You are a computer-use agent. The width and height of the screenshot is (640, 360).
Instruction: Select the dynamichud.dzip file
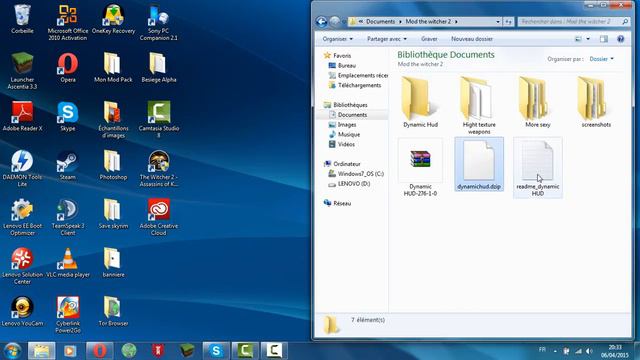point(479,164)
